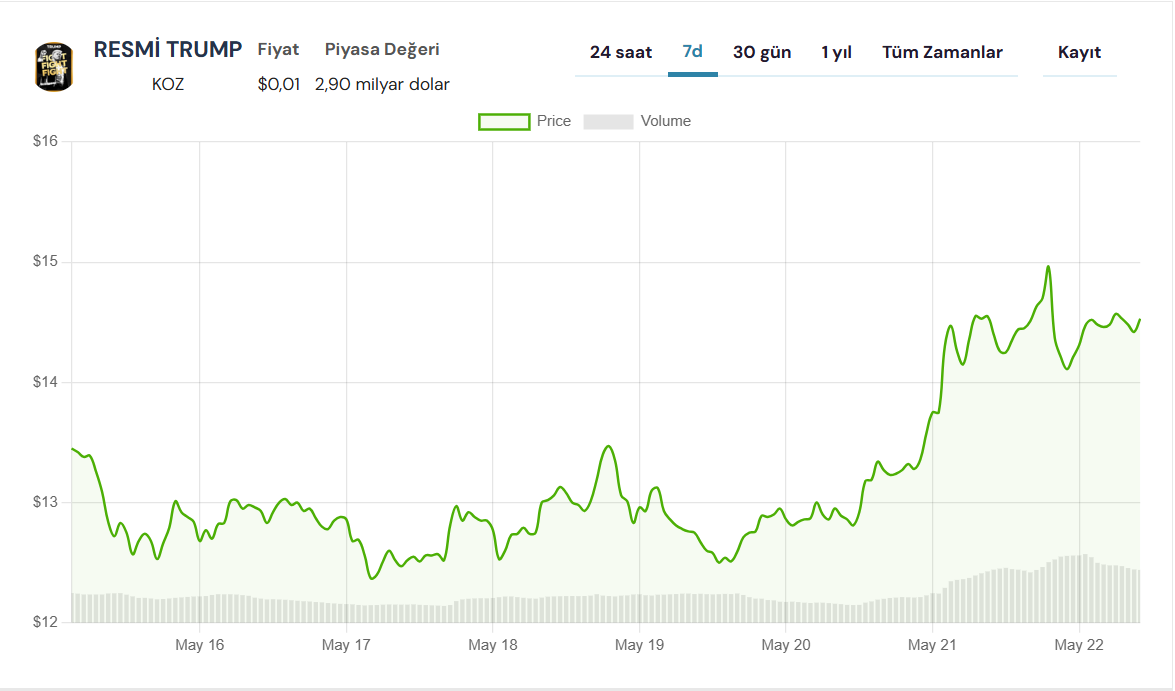The width and height of the screenshot is (1175, 691).
Task: Click the RESMİ TRUMP coin logo icon
Action: [x=54, y=67]
